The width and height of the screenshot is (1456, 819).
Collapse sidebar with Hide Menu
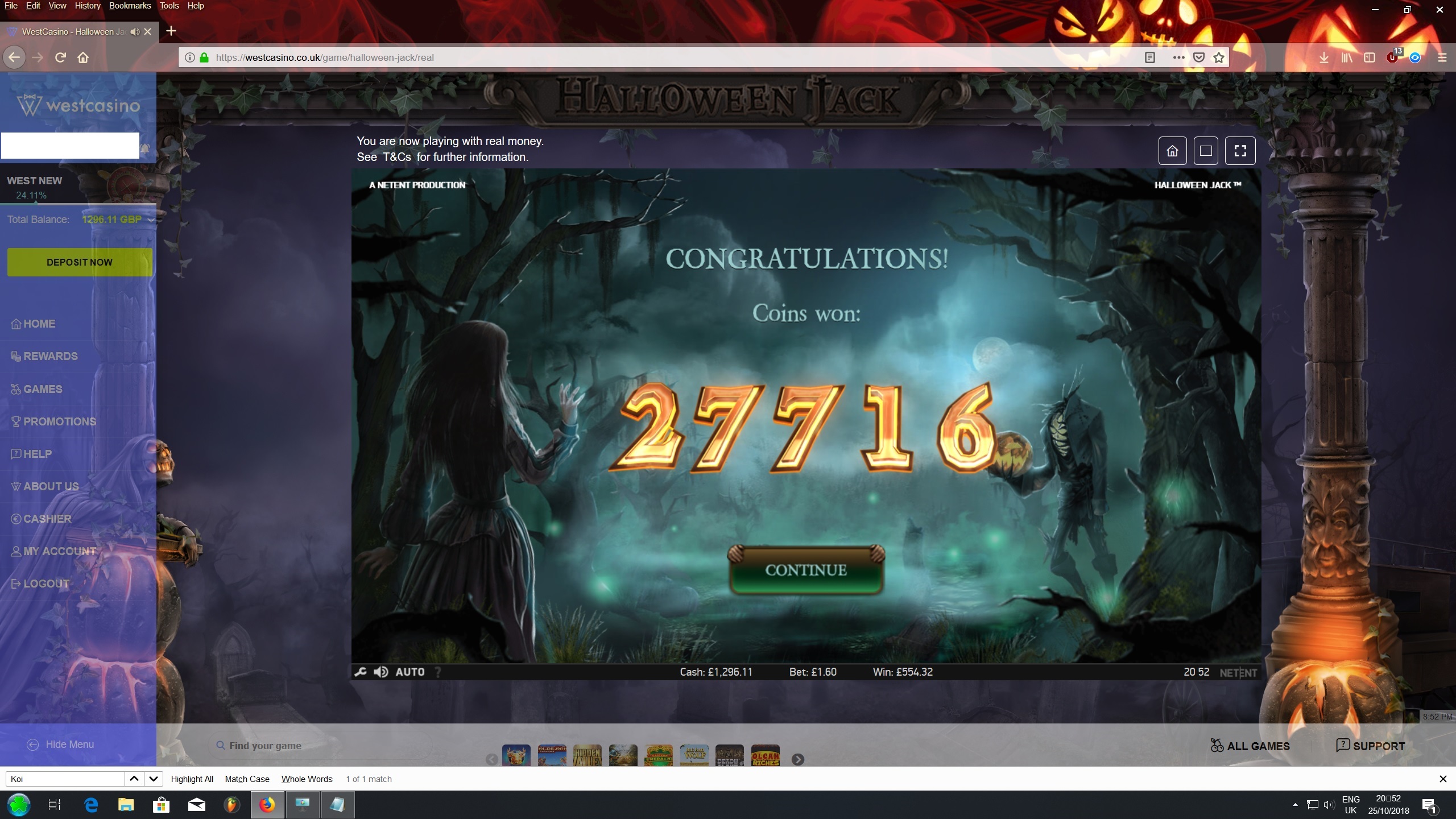click(61, 744)
